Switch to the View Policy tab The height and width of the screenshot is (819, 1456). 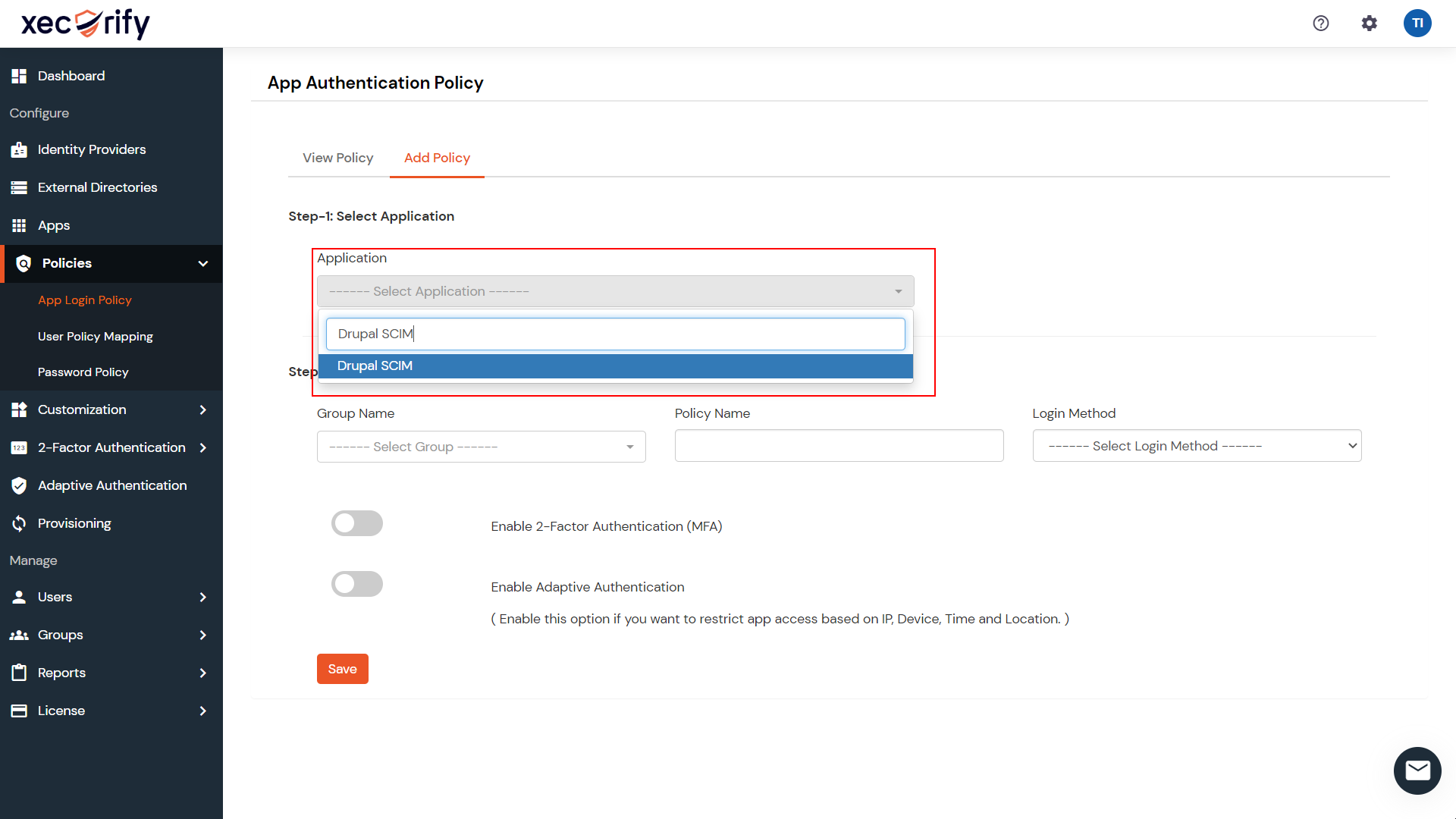(337, 158)
